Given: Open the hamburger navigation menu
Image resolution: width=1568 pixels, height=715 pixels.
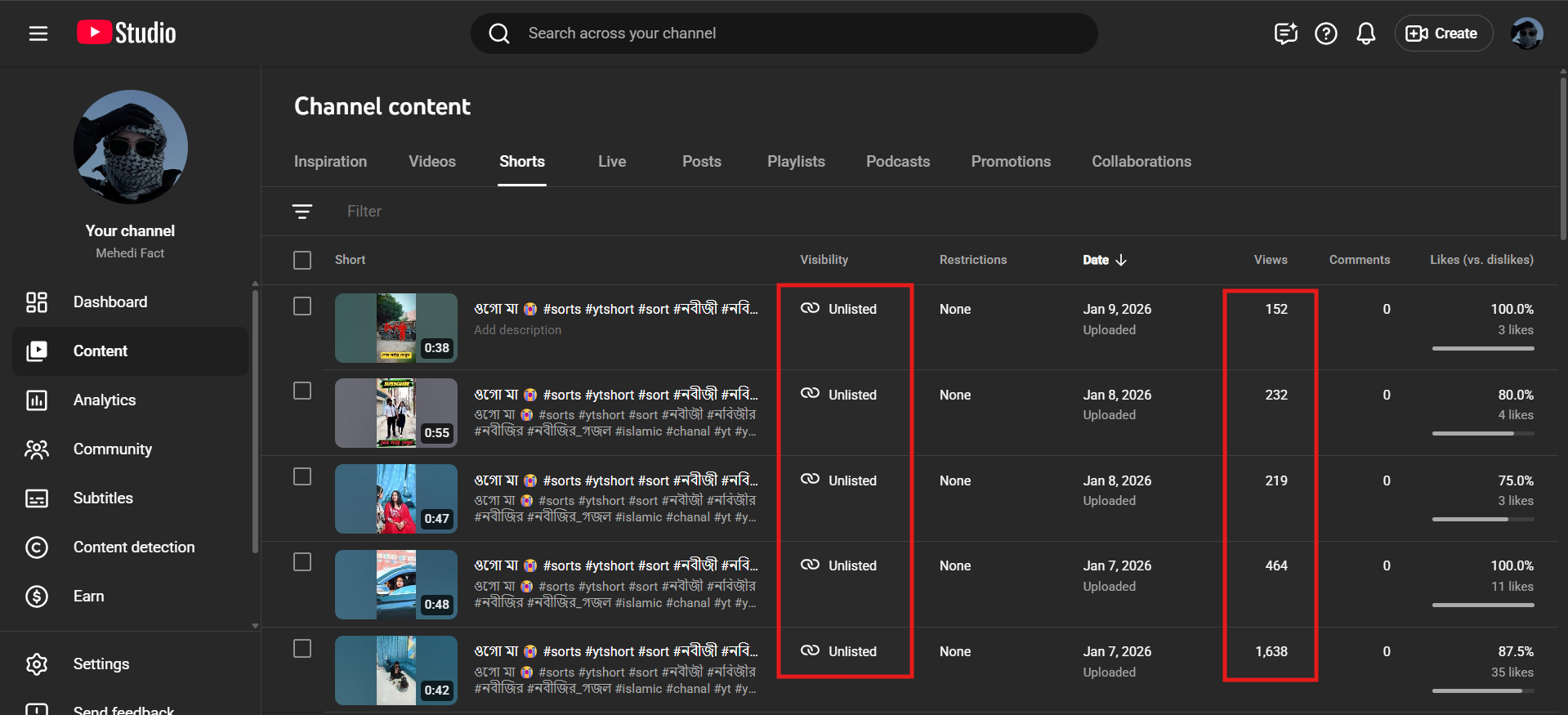Looking at the screenshot, I should pyautogui.click(x=38, y=34).
